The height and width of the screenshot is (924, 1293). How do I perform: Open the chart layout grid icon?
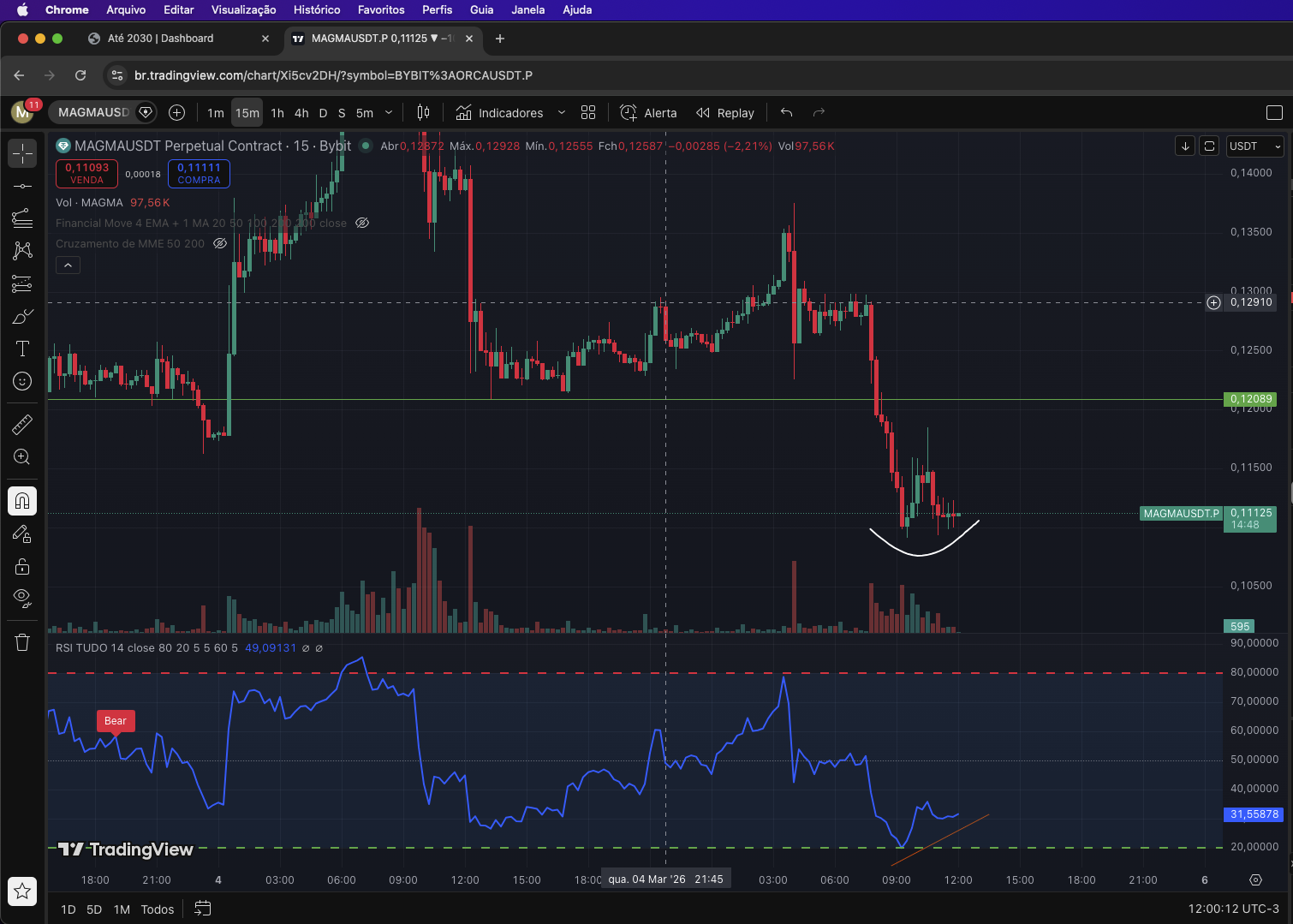[588, 113]
